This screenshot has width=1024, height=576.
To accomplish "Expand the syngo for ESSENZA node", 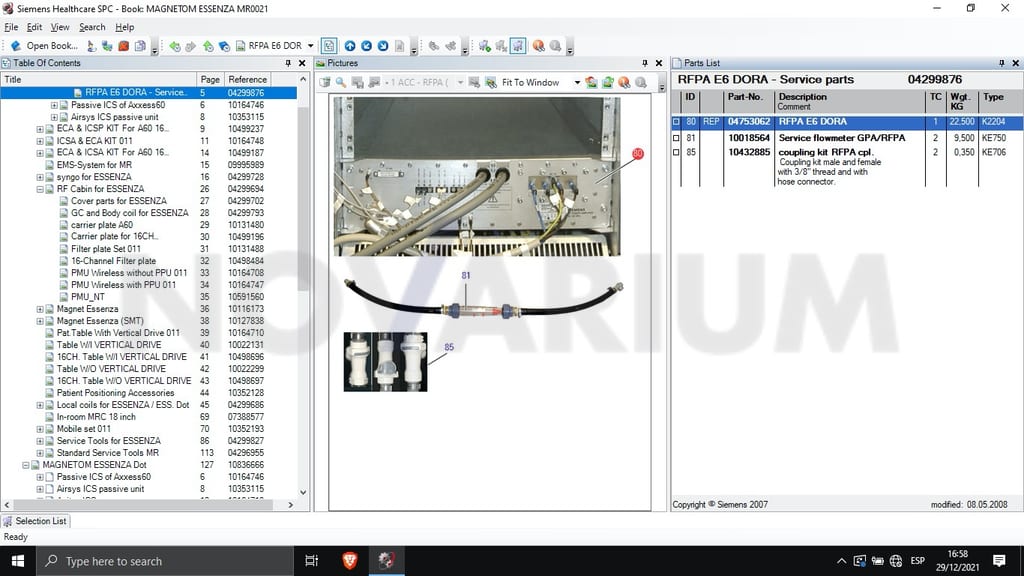I will coord(40,177).
